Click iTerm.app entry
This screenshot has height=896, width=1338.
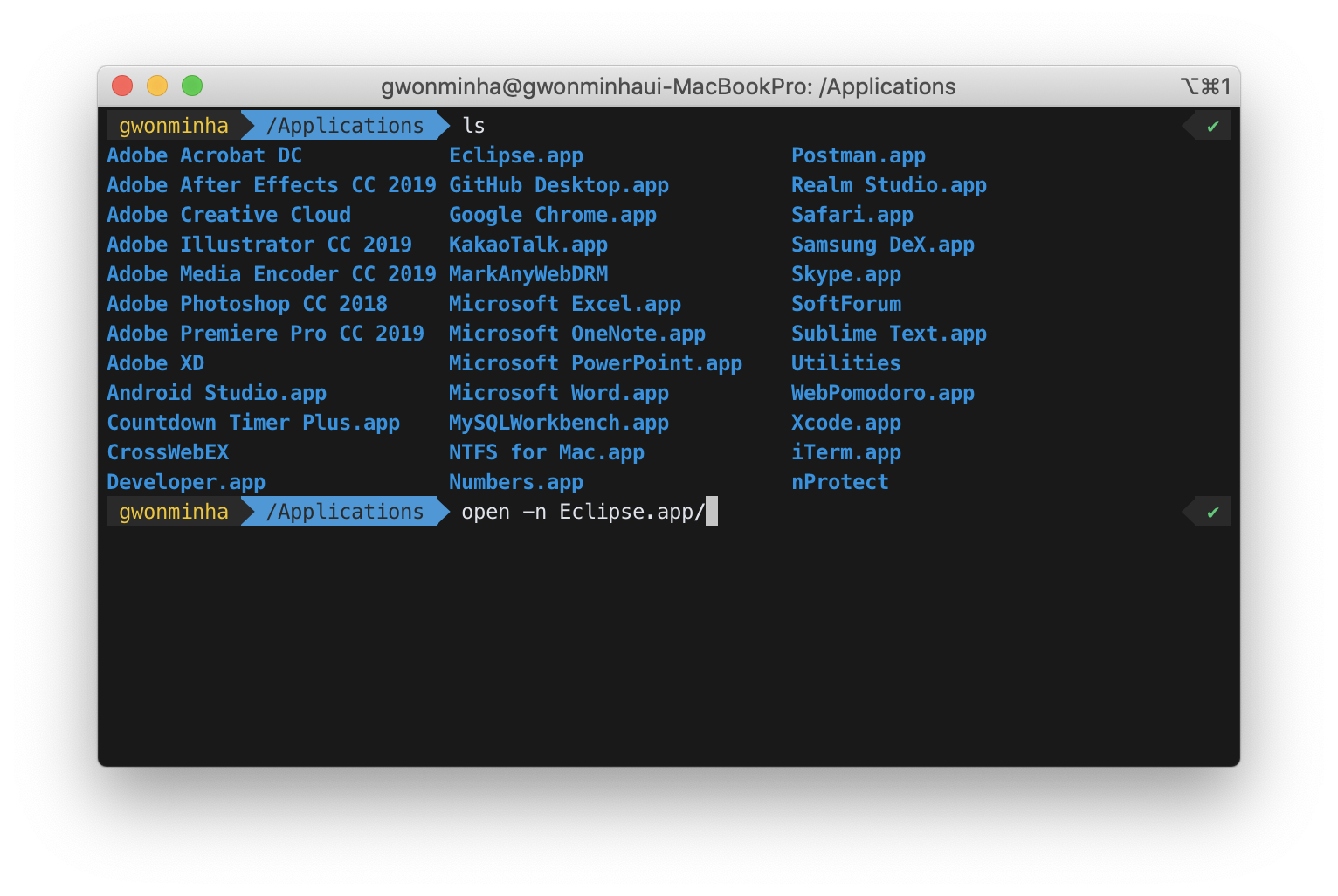(846, 452)
